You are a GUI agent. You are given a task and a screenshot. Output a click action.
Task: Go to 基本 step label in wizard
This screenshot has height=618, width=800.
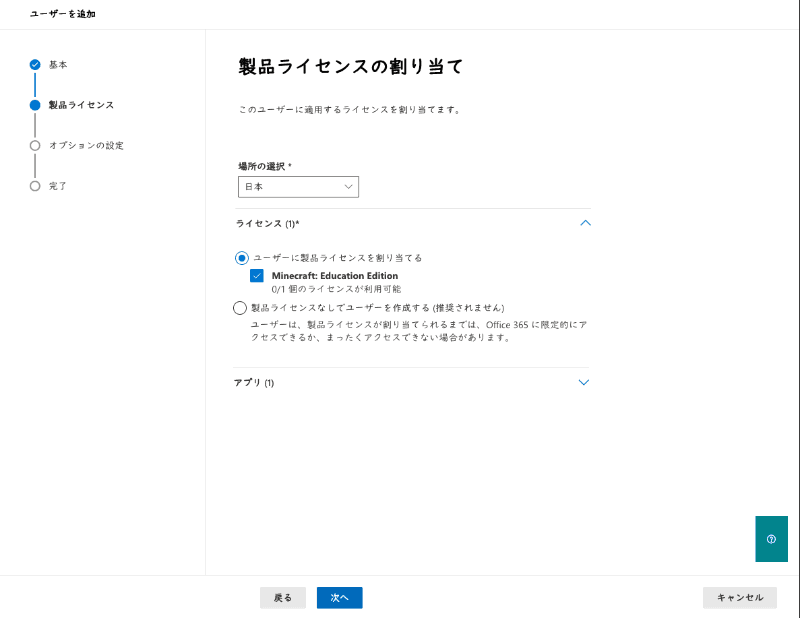tap(58, 65)
